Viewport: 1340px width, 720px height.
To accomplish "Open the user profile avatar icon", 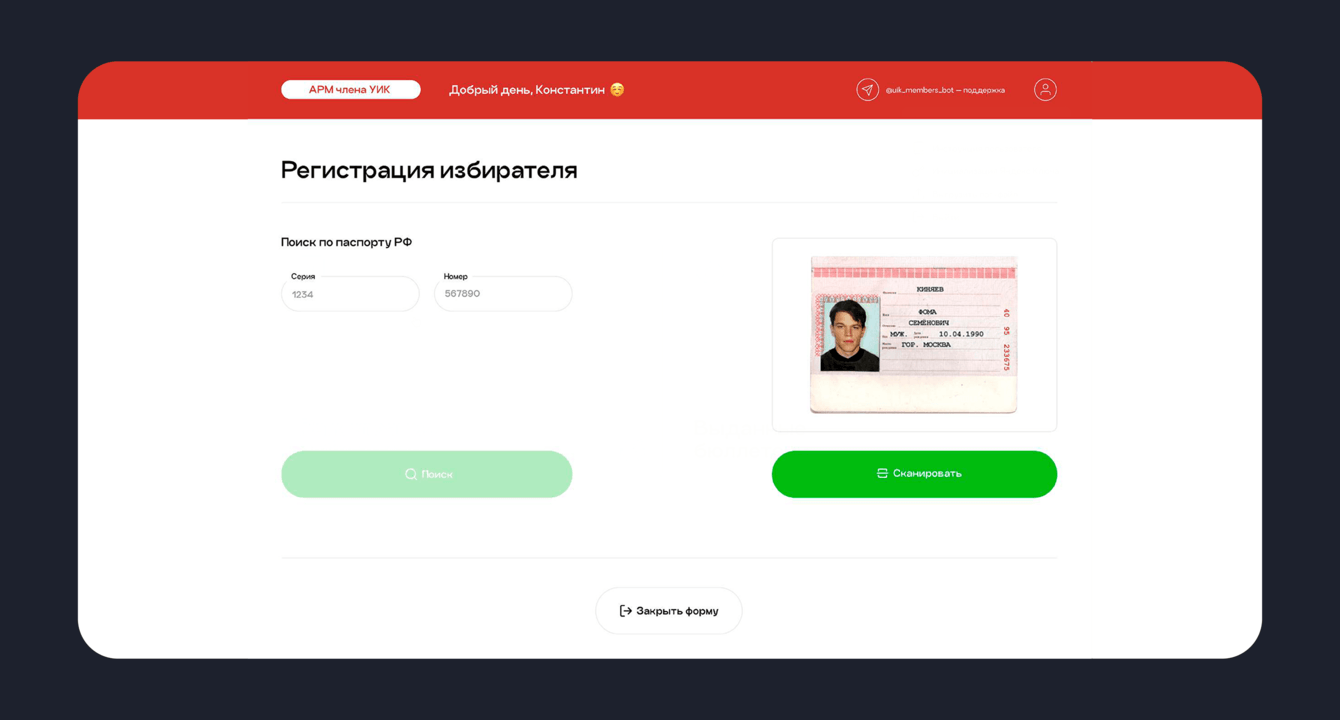I will point(1045,90).
